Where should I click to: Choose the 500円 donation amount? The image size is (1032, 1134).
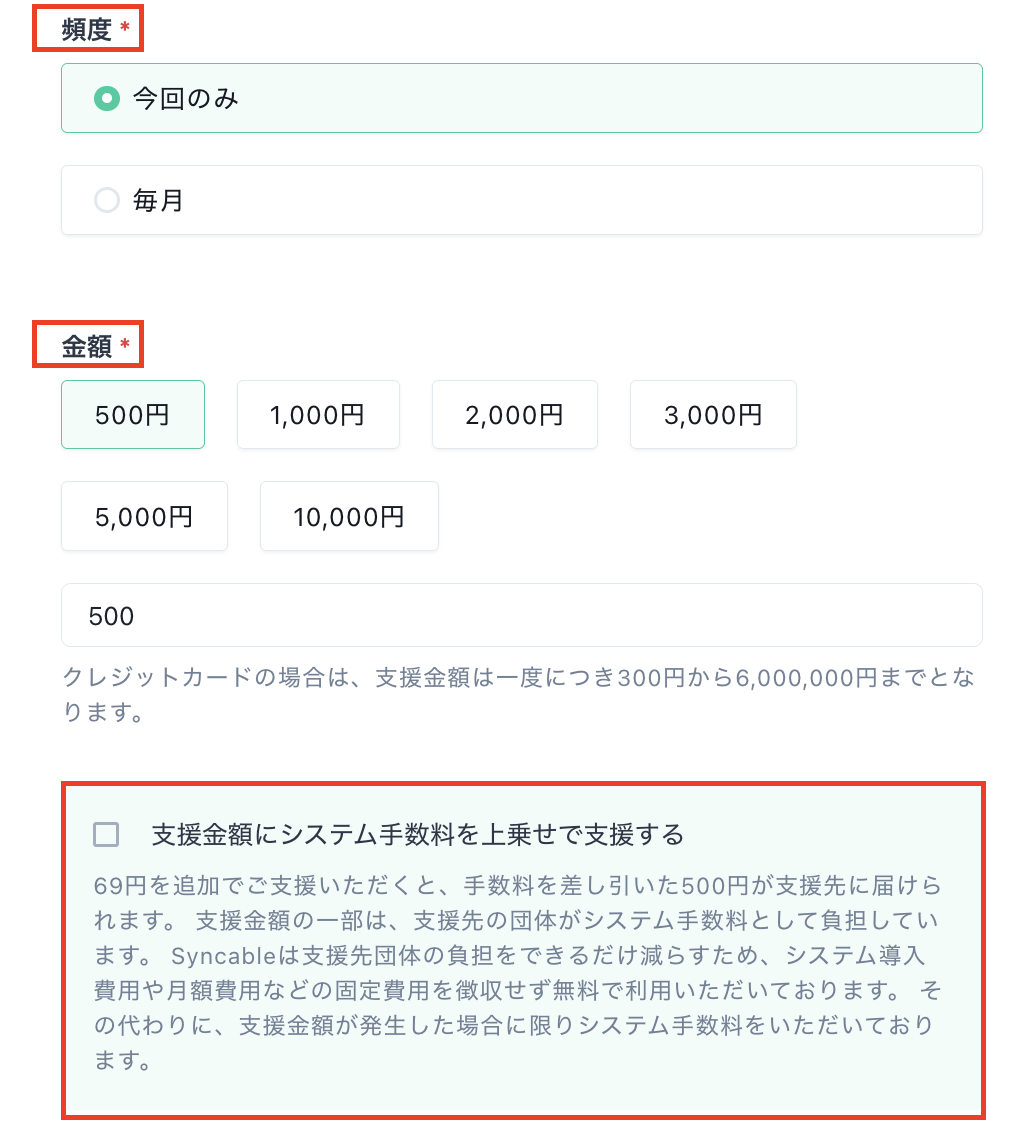click(132, 414)
